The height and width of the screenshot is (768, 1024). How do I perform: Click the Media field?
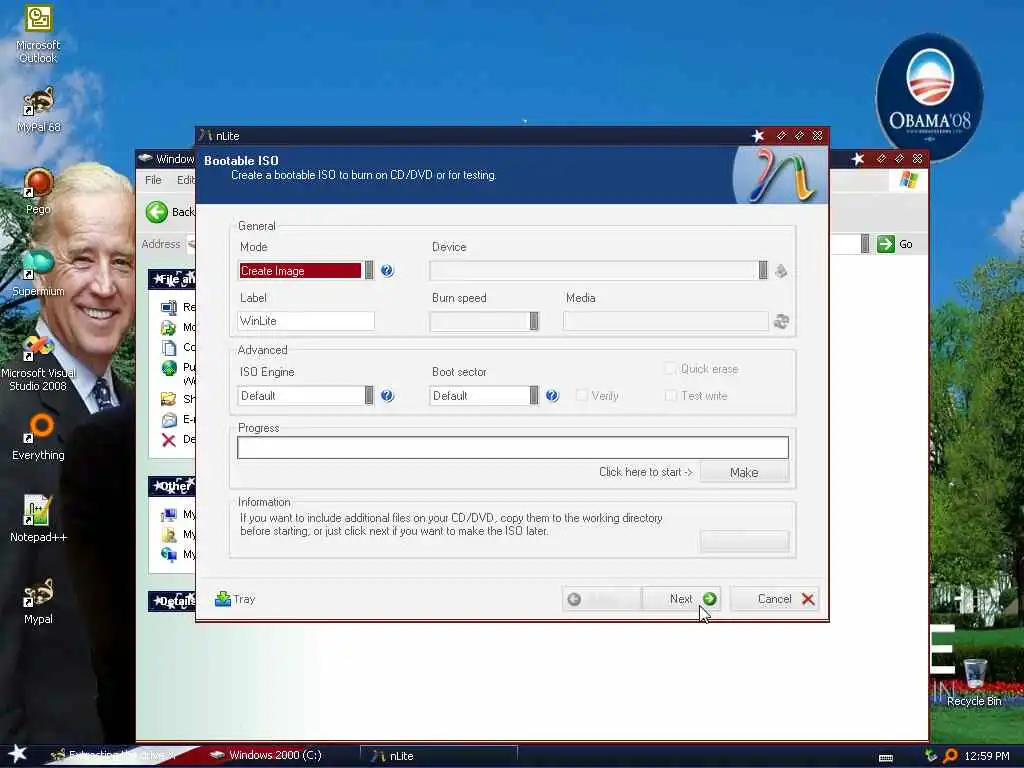pyautogui.click(x=665, y=321)
